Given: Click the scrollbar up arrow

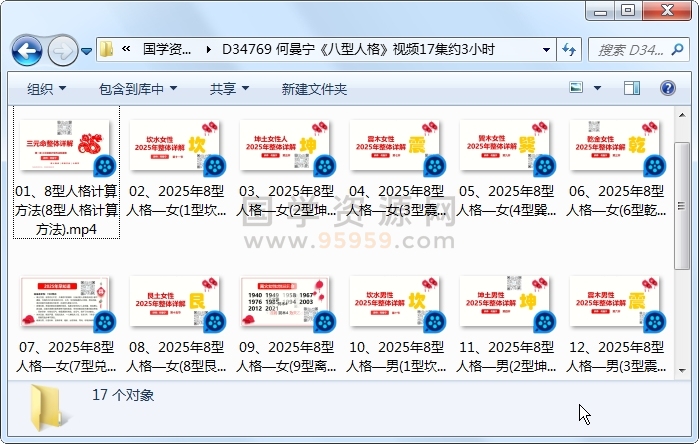Looking at the screenshot, I should [682, 115].
